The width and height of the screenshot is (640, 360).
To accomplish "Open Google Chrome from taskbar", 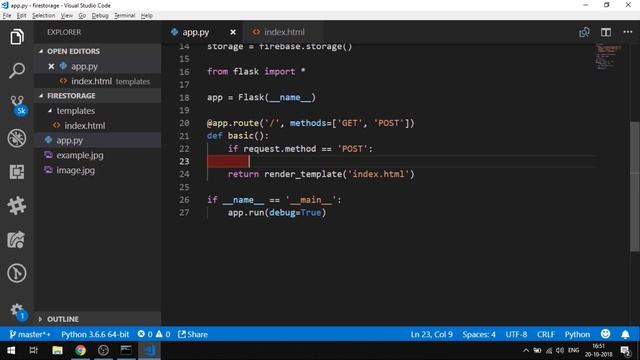I will [x=80, y=350].
